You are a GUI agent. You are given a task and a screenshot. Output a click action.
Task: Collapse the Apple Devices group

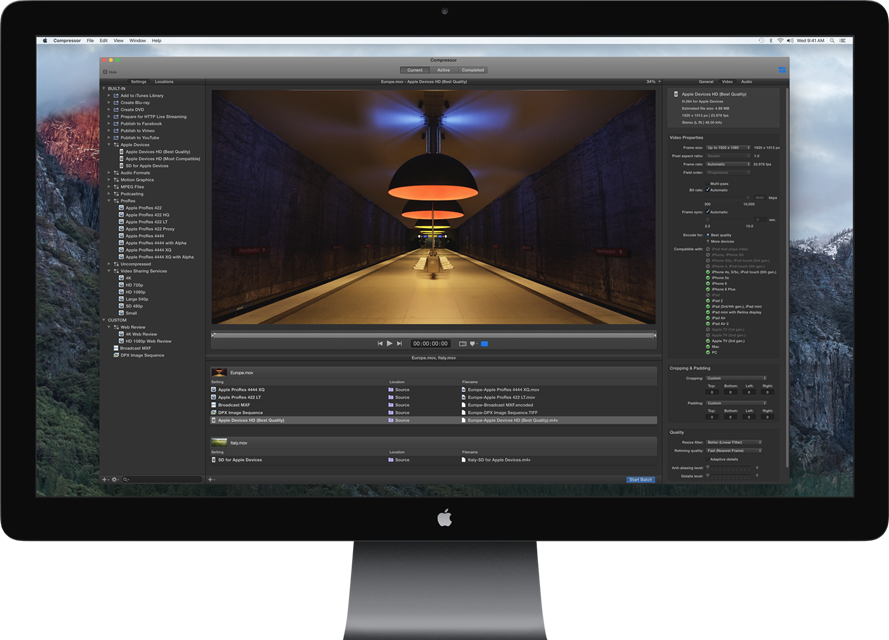click(x=109, y=145)
